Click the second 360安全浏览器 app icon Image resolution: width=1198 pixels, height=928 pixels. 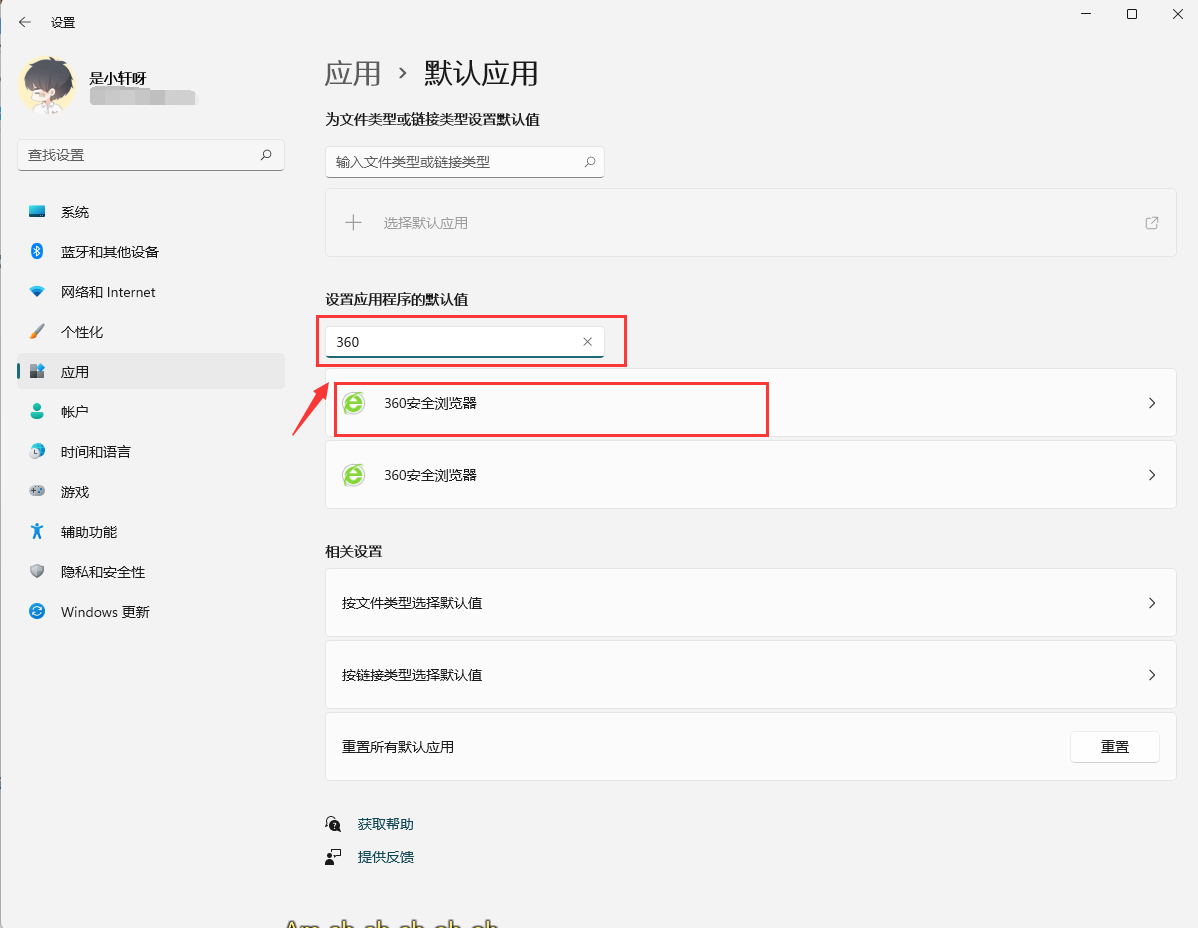click(353, 475)
